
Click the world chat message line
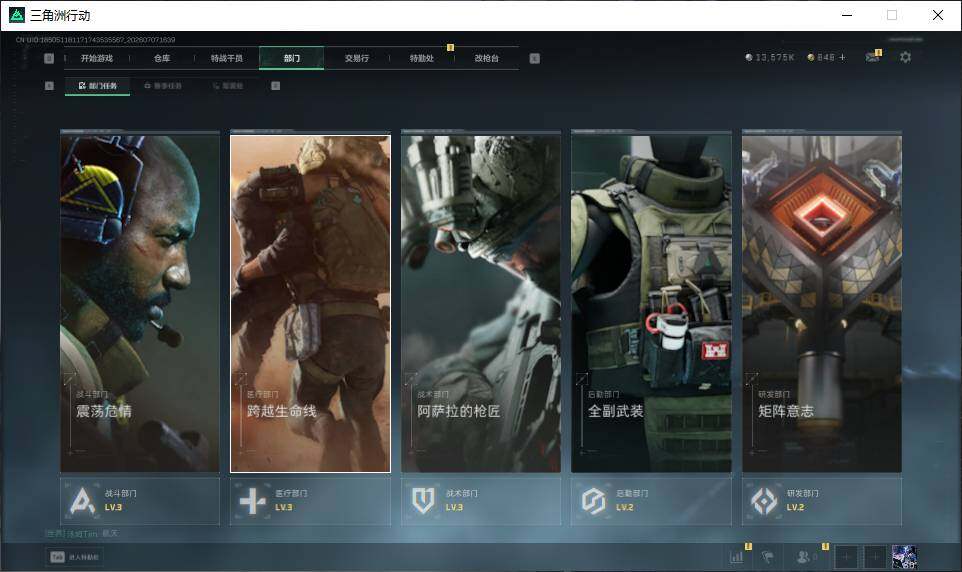(82, 533)
